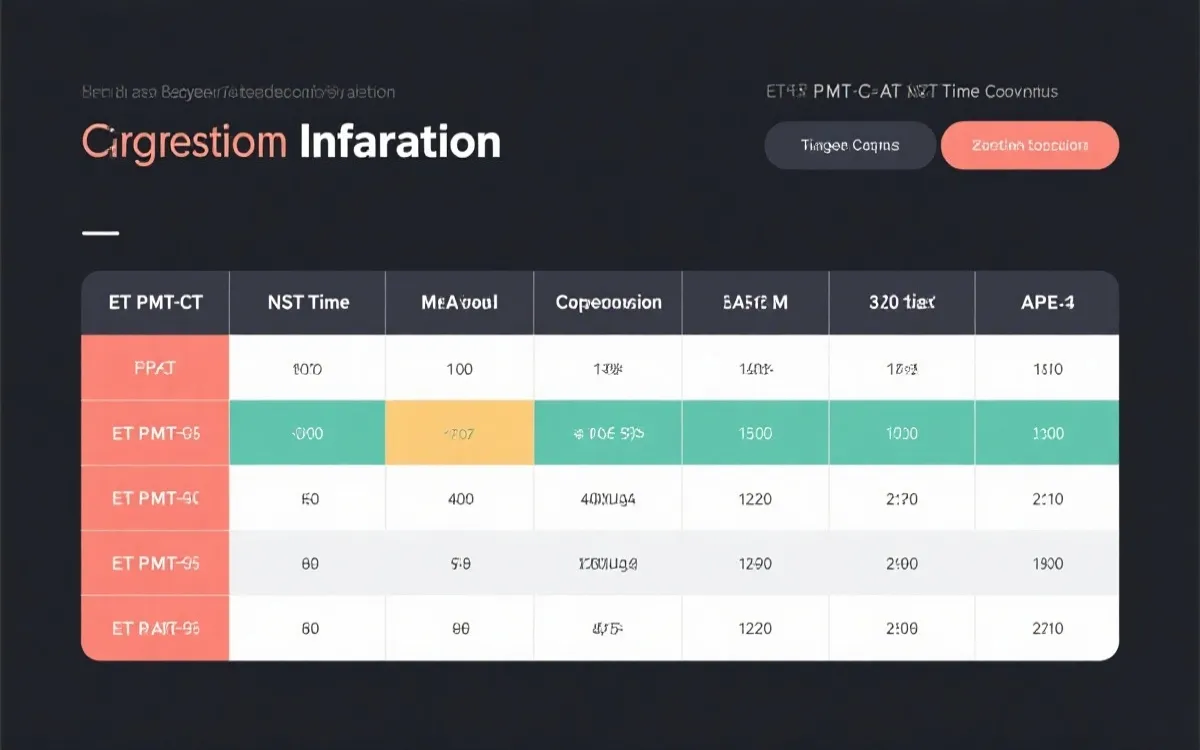Click the yellow highlighted cell in the green row
The height and width of the screenshot is (750, 1200).
(459, 434)
